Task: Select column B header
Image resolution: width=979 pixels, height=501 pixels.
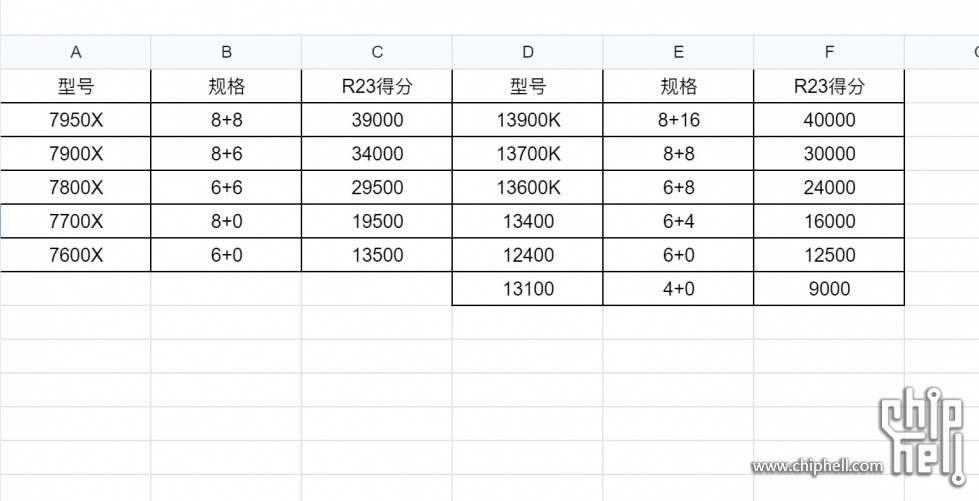Action: 226,52
